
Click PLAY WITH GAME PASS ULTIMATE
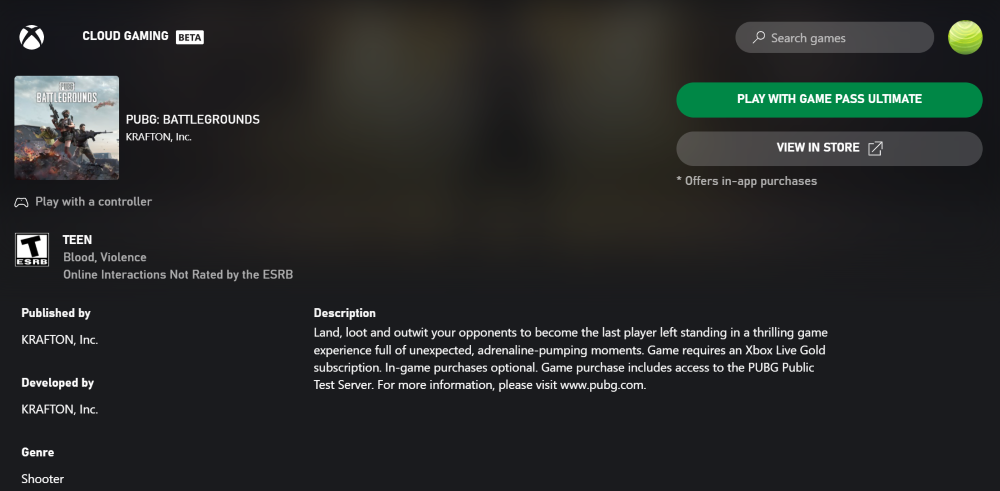click(829, 99)
